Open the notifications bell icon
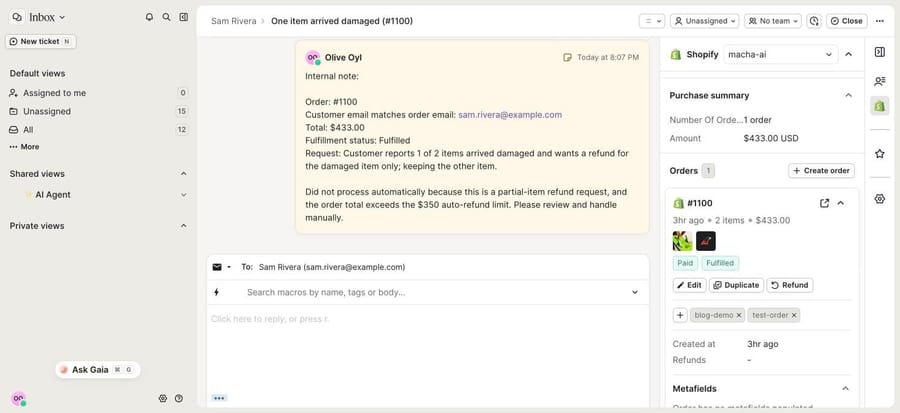Image resolution: width=900 pixels, height=413 pixels. [x=149, y=17]
